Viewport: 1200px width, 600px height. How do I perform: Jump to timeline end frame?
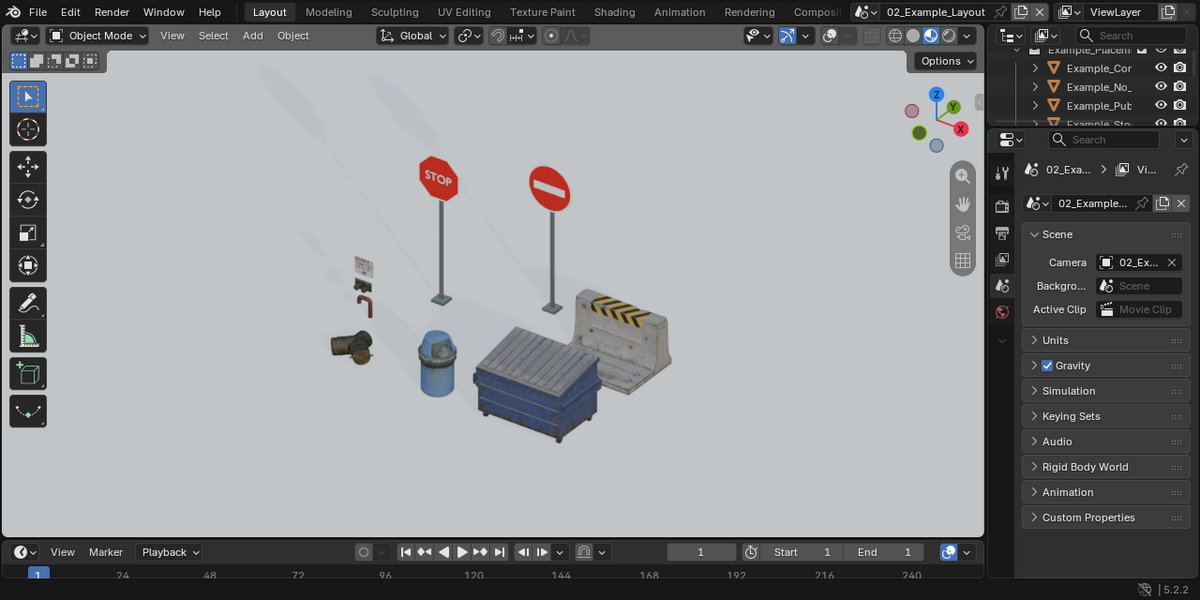click(x=499, y=552)
